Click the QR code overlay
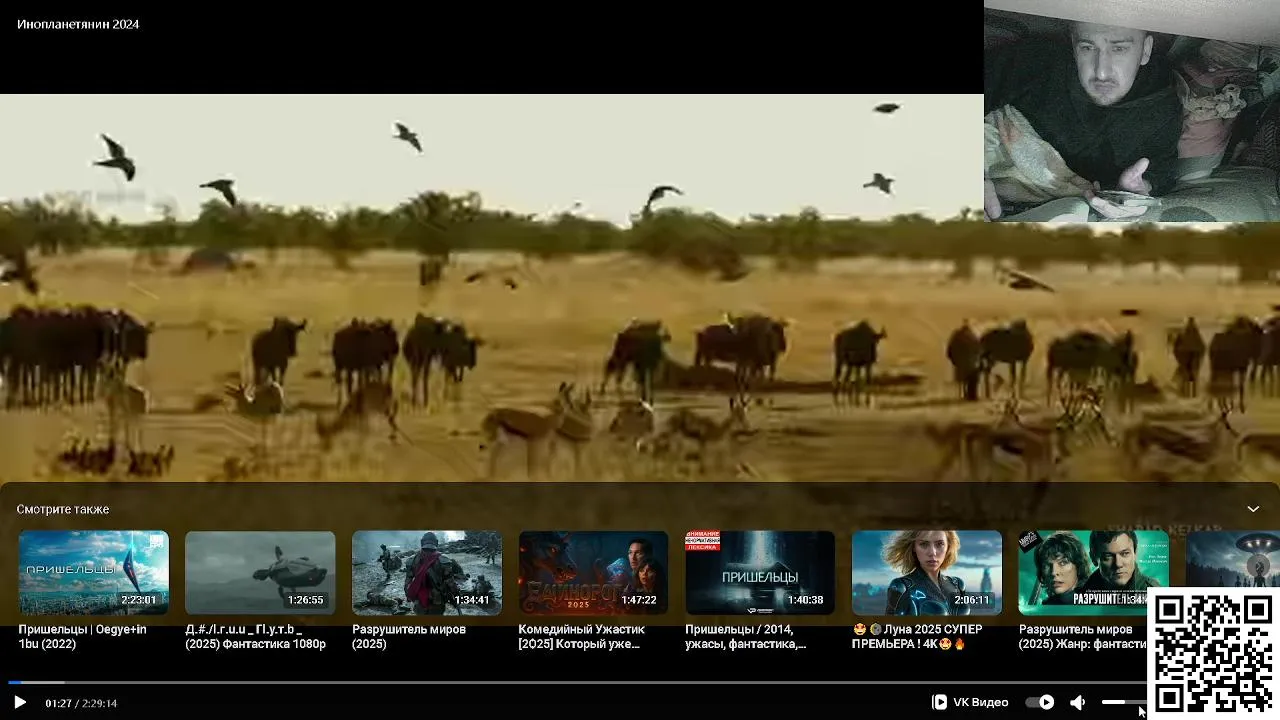The width and height of the screenshot is (1280, 720). [1214, 652]
